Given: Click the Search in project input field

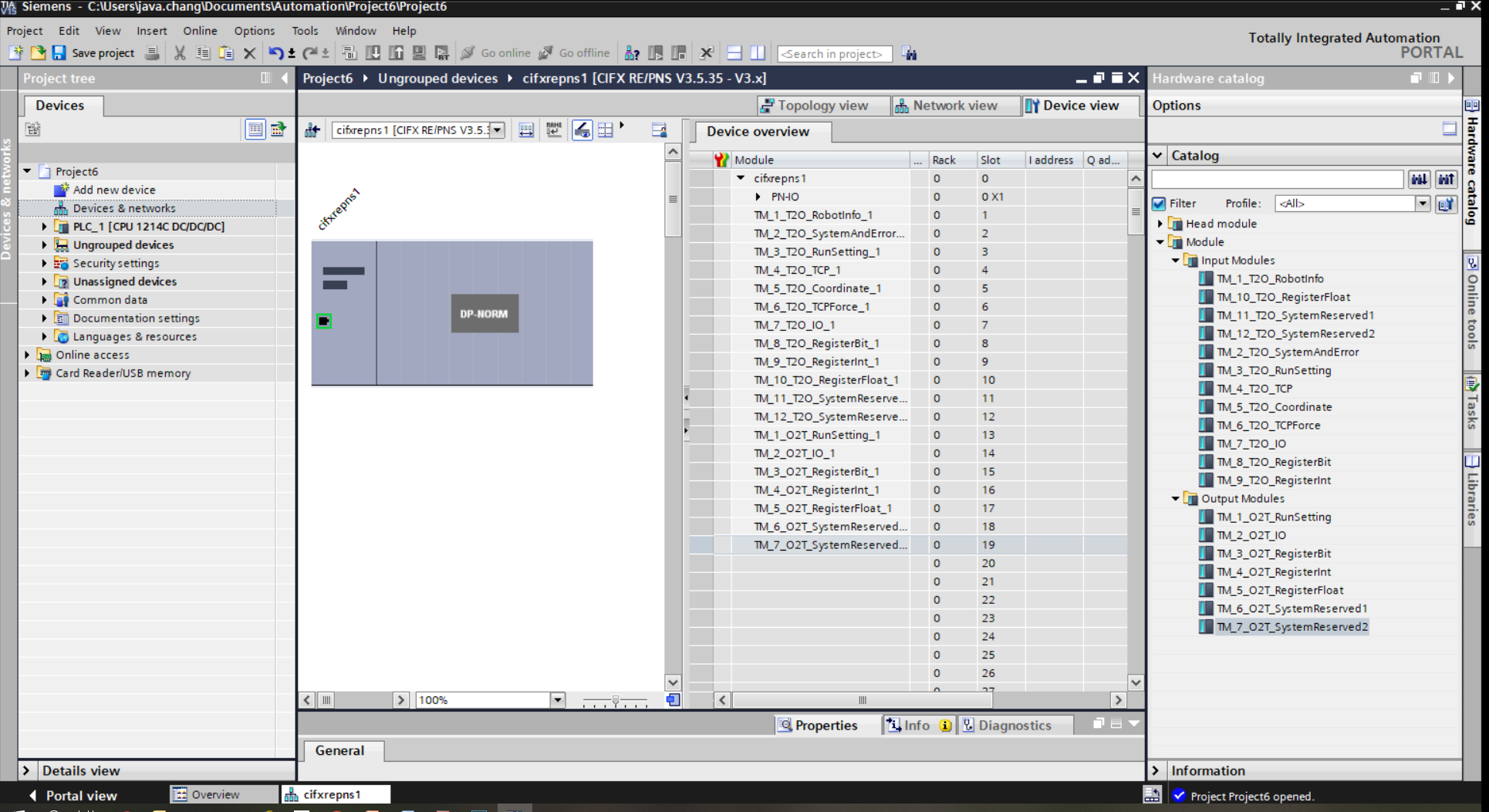Looking at the screenshot, I should 834,53.
